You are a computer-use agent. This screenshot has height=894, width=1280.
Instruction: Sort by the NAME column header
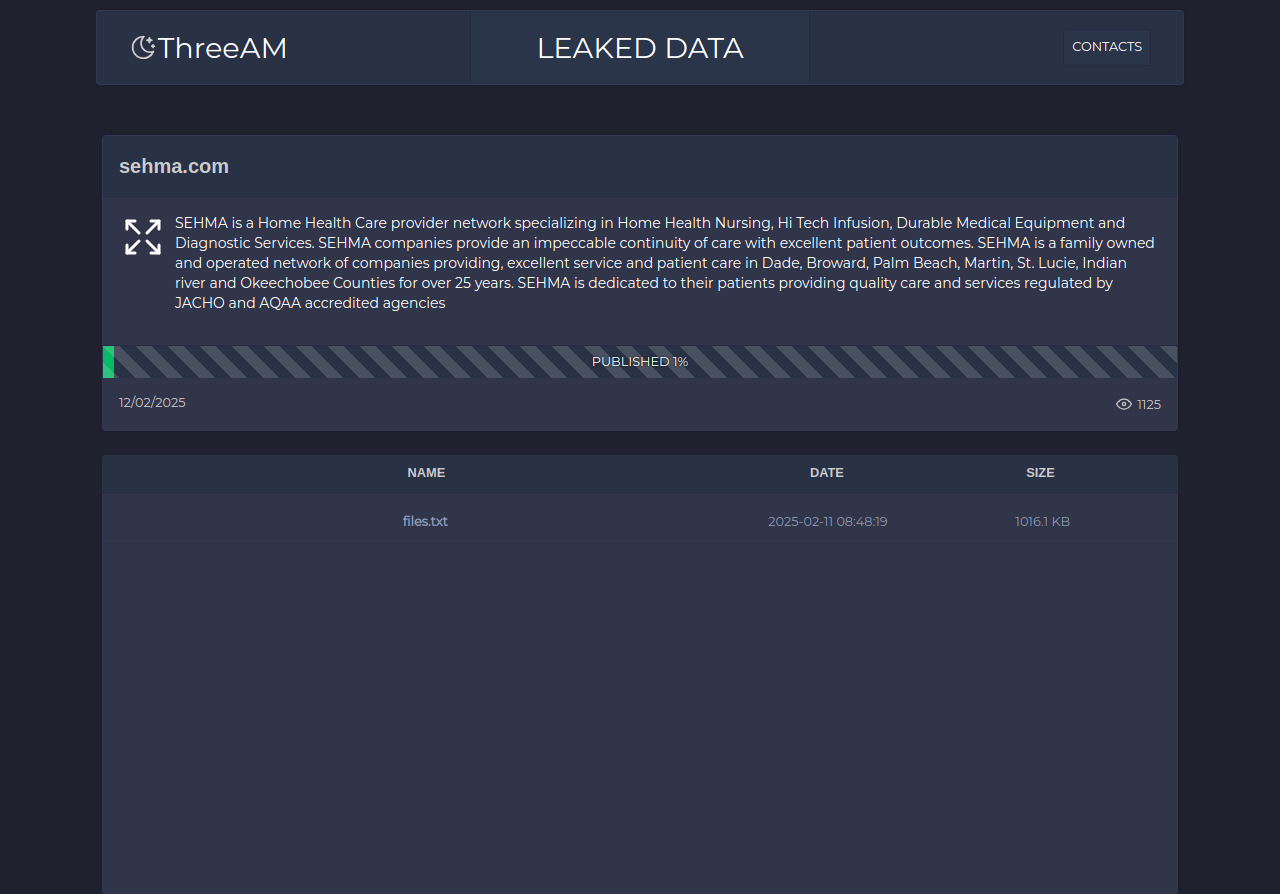[x=426, y=473]
